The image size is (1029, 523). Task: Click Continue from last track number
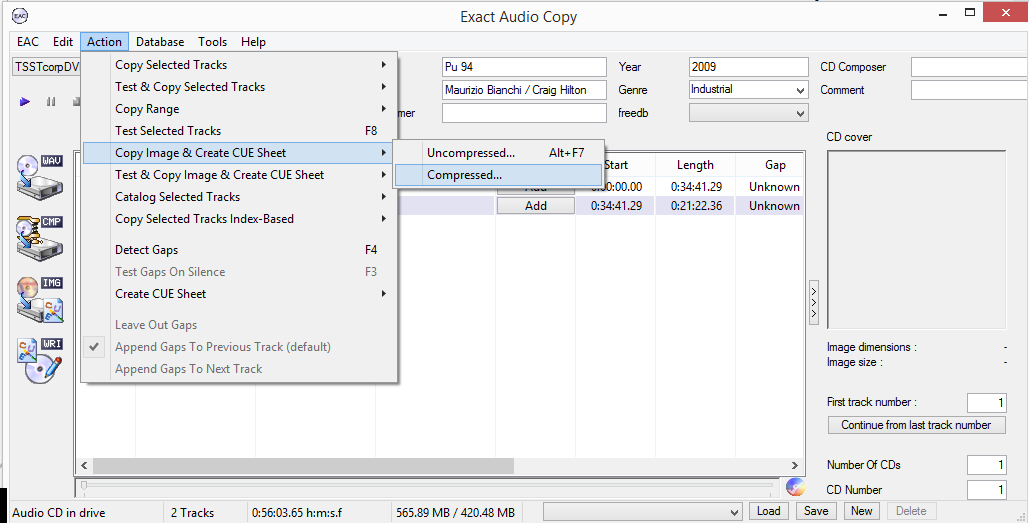(x=916, y=425)
